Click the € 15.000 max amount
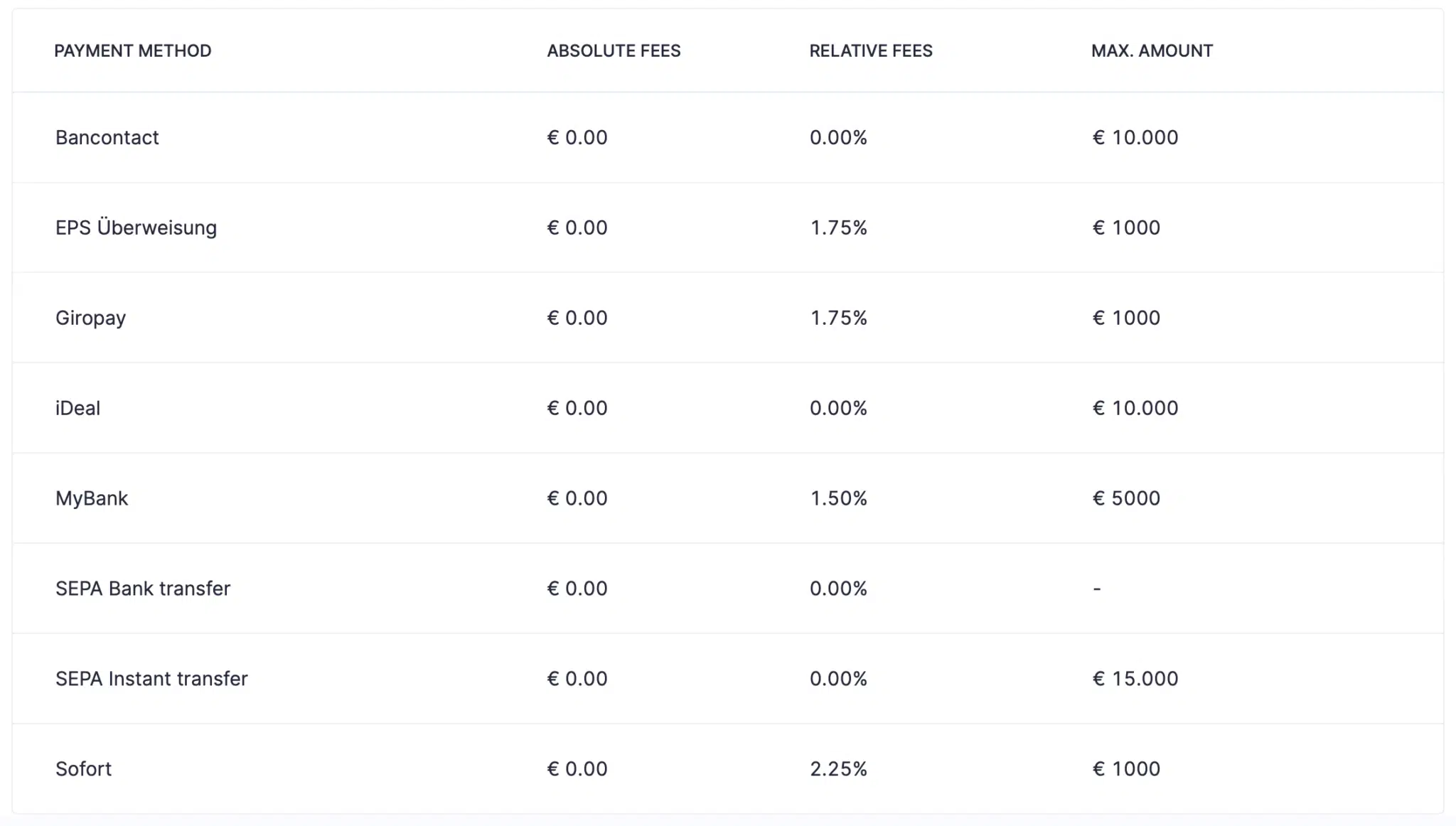The image size is (1456, 826). 1135,679
